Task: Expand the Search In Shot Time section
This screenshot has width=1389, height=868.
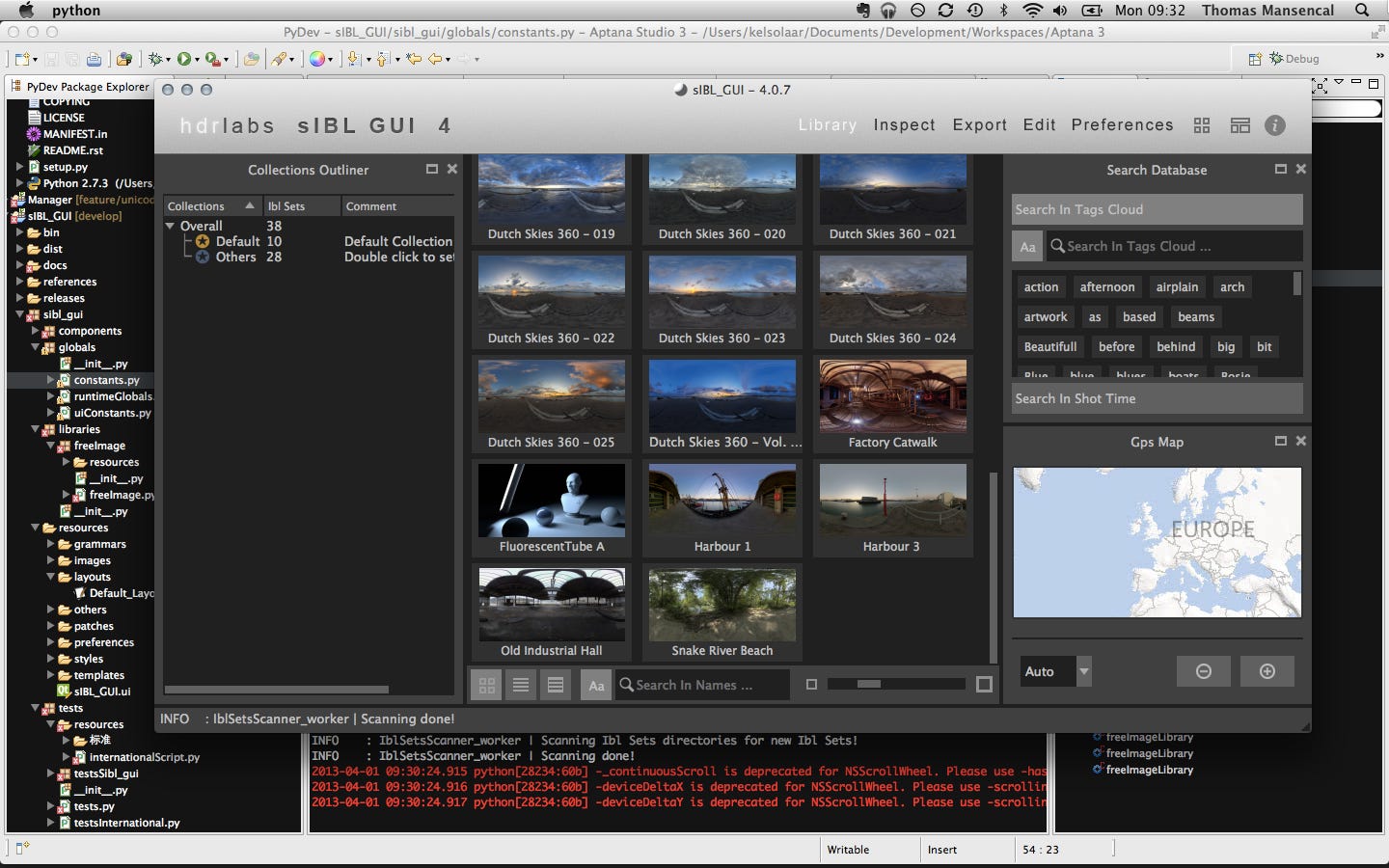Action: [x=1157, y=398]
